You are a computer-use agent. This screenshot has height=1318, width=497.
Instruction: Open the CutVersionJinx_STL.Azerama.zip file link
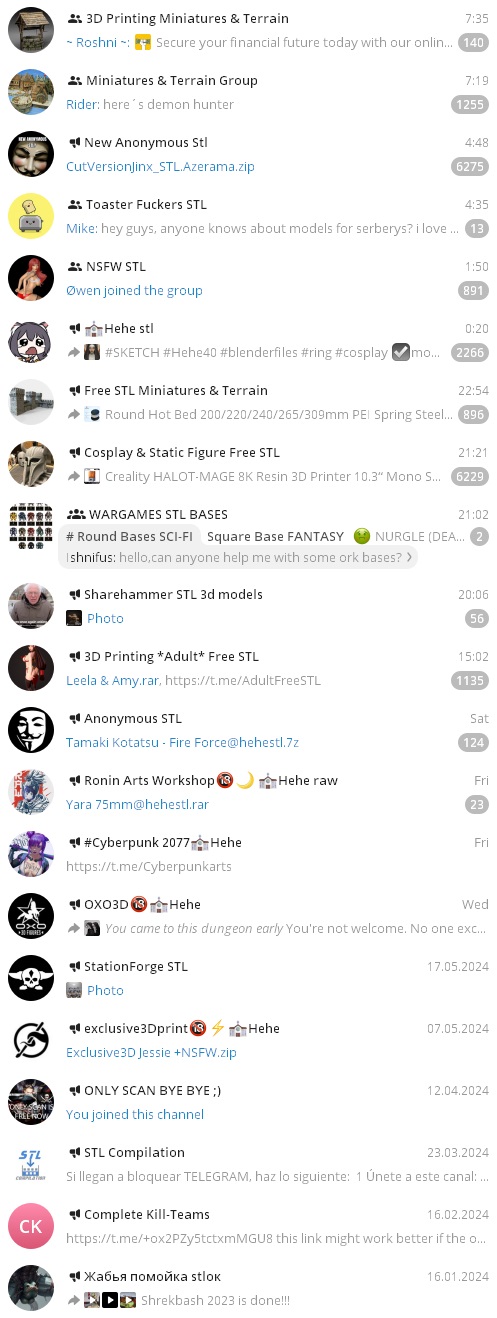[x=160, y=166]
